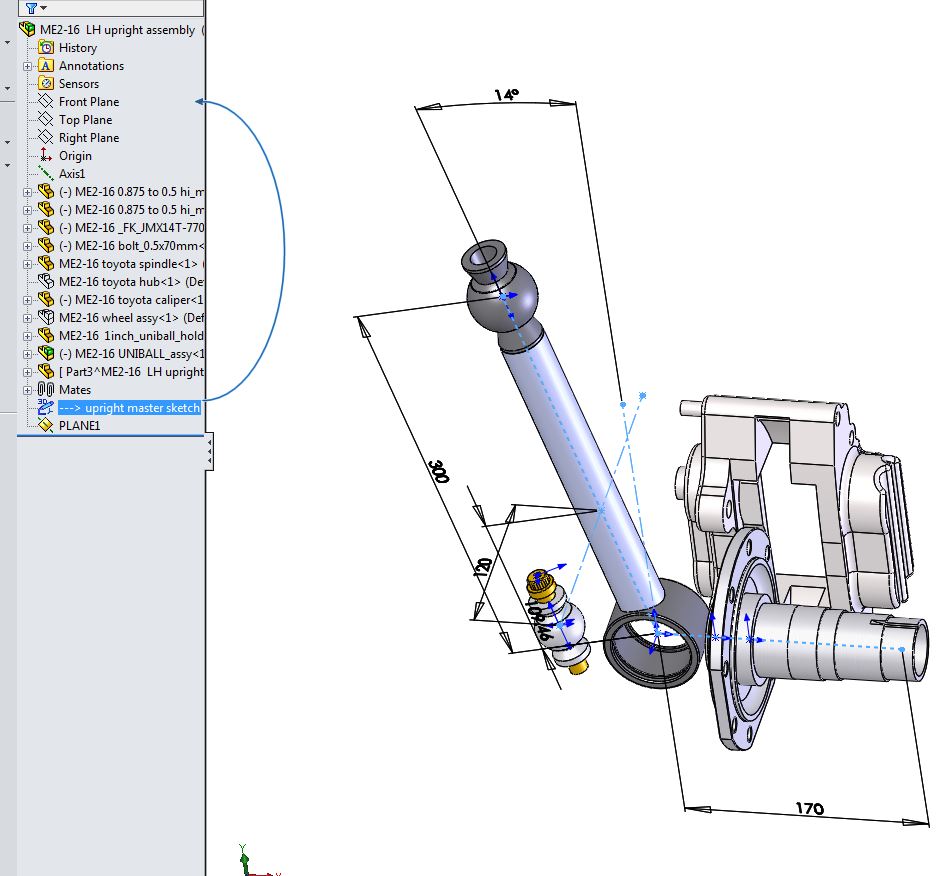Select Top Plane in feature tree
This screenshot has height=876, width=952.
click(85, 120)
